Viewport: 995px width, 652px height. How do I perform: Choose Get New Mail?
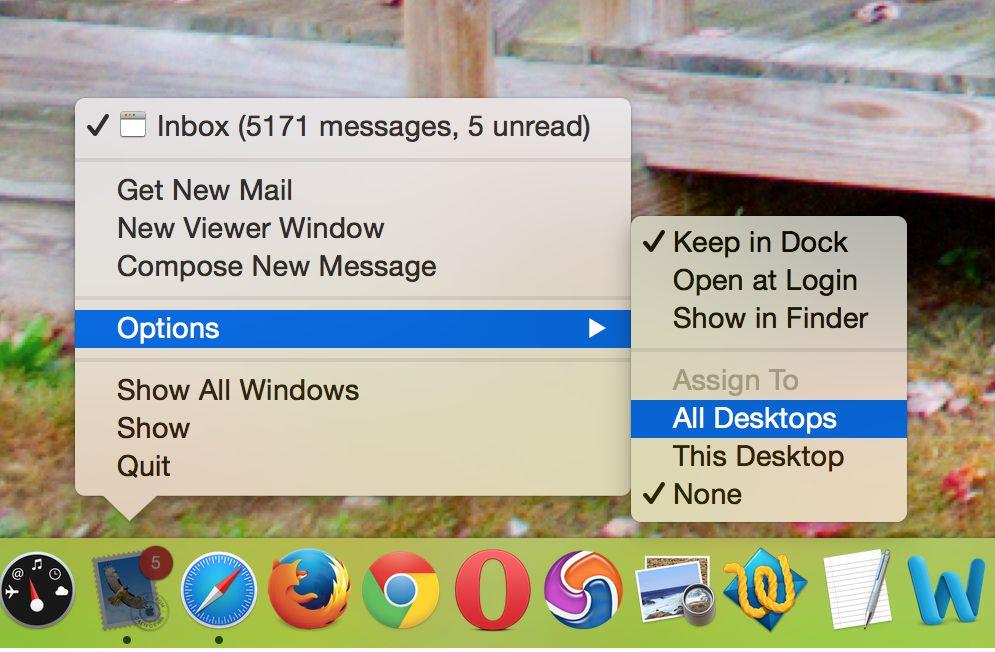coord(353,190)
